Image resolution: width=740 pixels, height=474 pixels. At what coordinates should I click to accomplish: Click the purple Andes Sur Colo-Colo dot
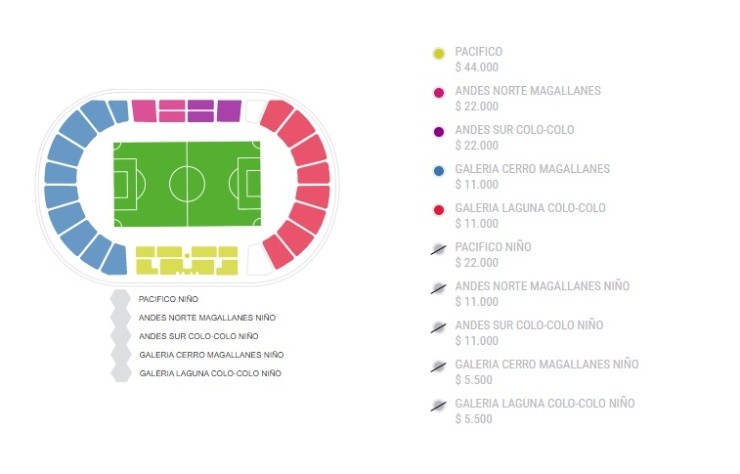(438, 131)
